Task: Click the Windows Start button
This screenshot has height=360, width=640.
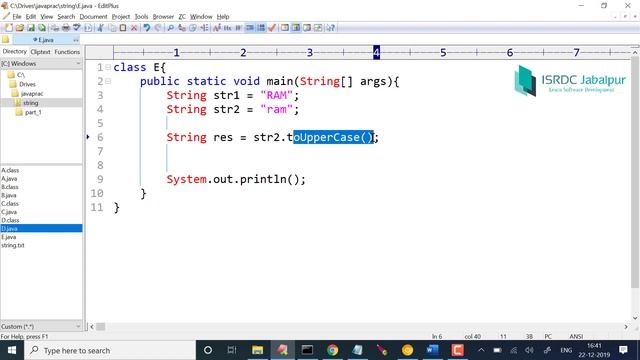Action: coord(11,350)
